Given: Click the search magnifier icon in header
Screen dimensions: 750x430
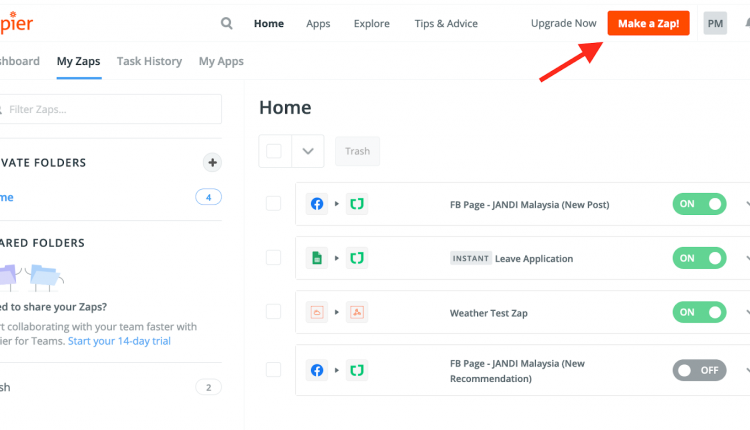Looking at the screenshot, I should tap(226, 23).
